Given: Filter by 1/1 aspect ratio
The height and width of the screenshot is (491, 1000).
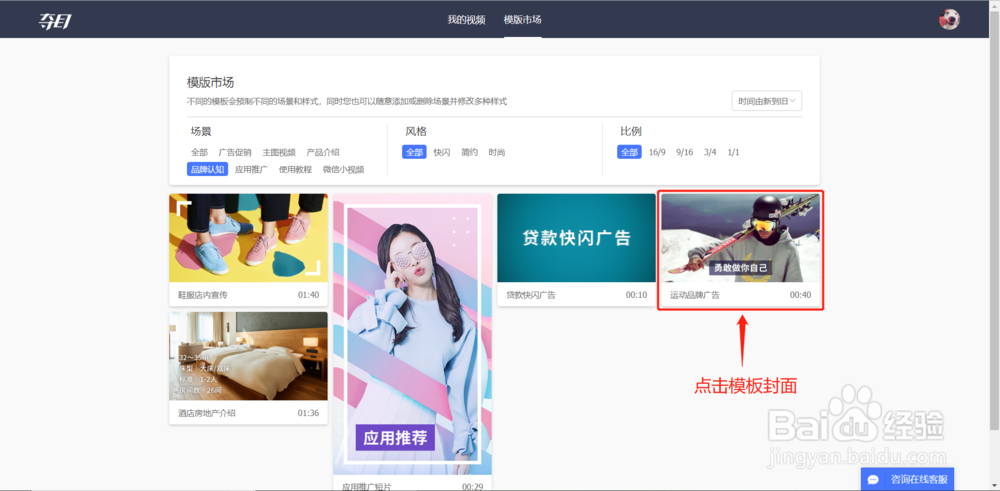Looking at the screenshot, I should tap(733, 152).
